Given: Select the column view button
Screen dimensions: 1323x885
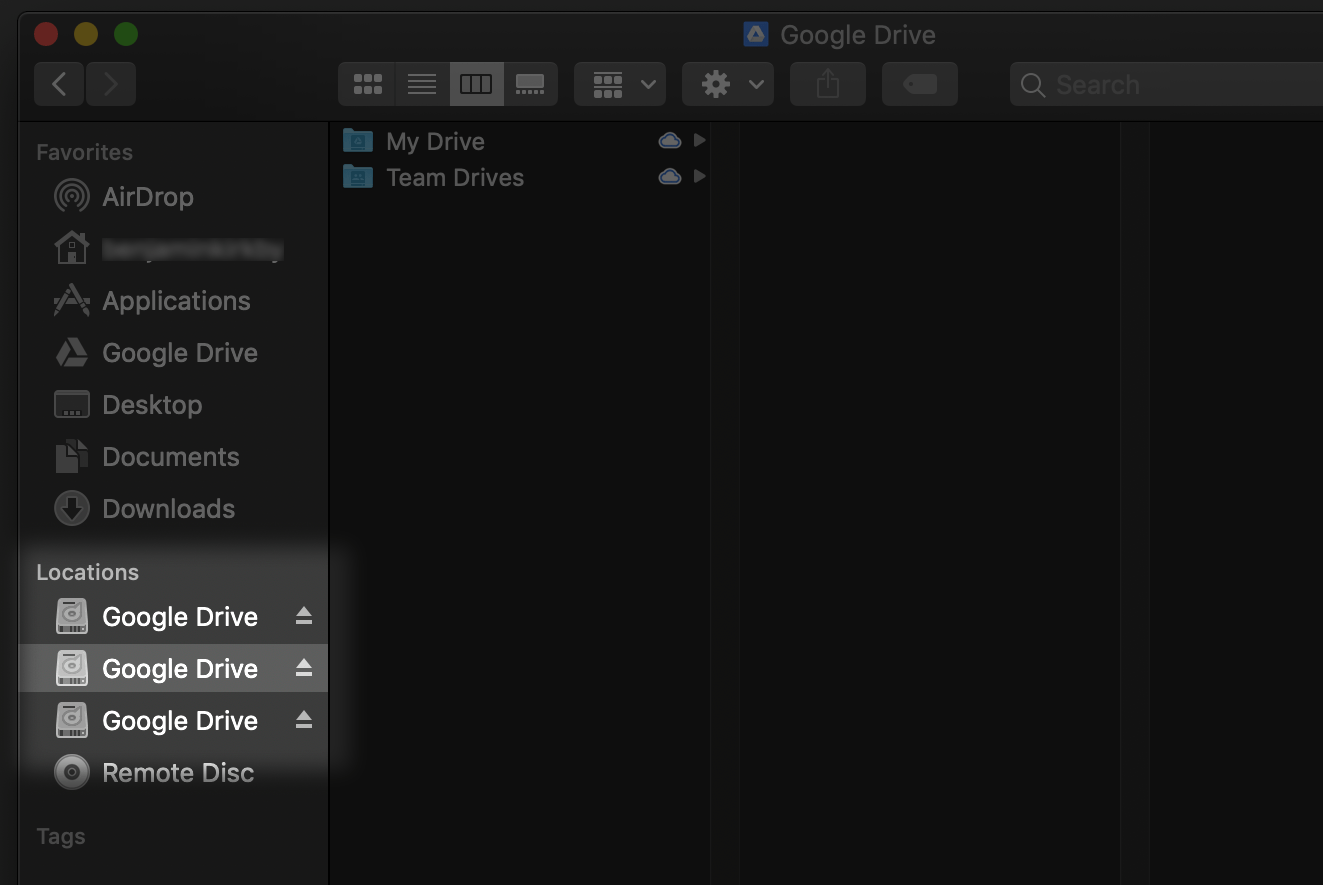Looking at the screenshot, I should tap(476, 85).
